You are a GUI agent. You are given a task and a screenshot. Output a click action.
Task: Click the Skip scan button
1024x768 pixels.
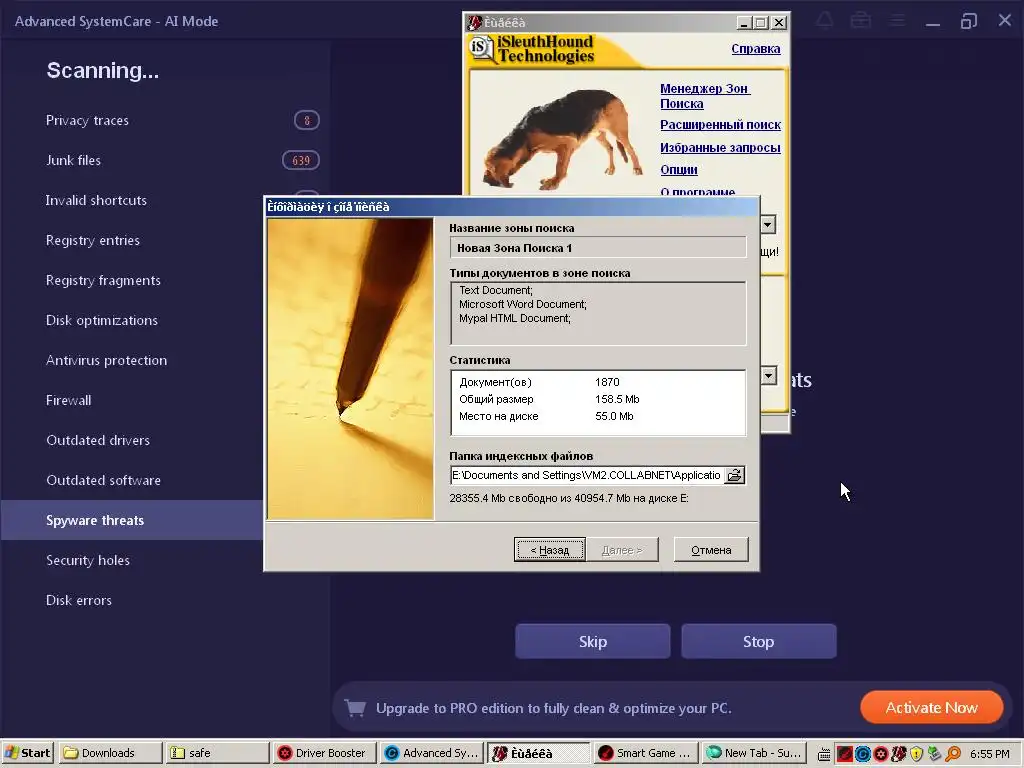click(592, 641)
